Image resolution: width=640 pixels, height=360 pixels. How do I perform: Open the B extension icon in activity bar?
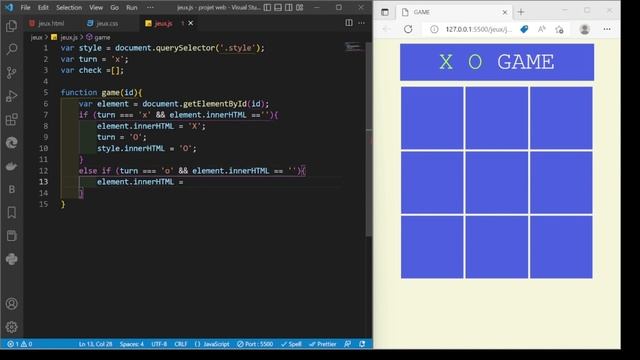[11, 189]
